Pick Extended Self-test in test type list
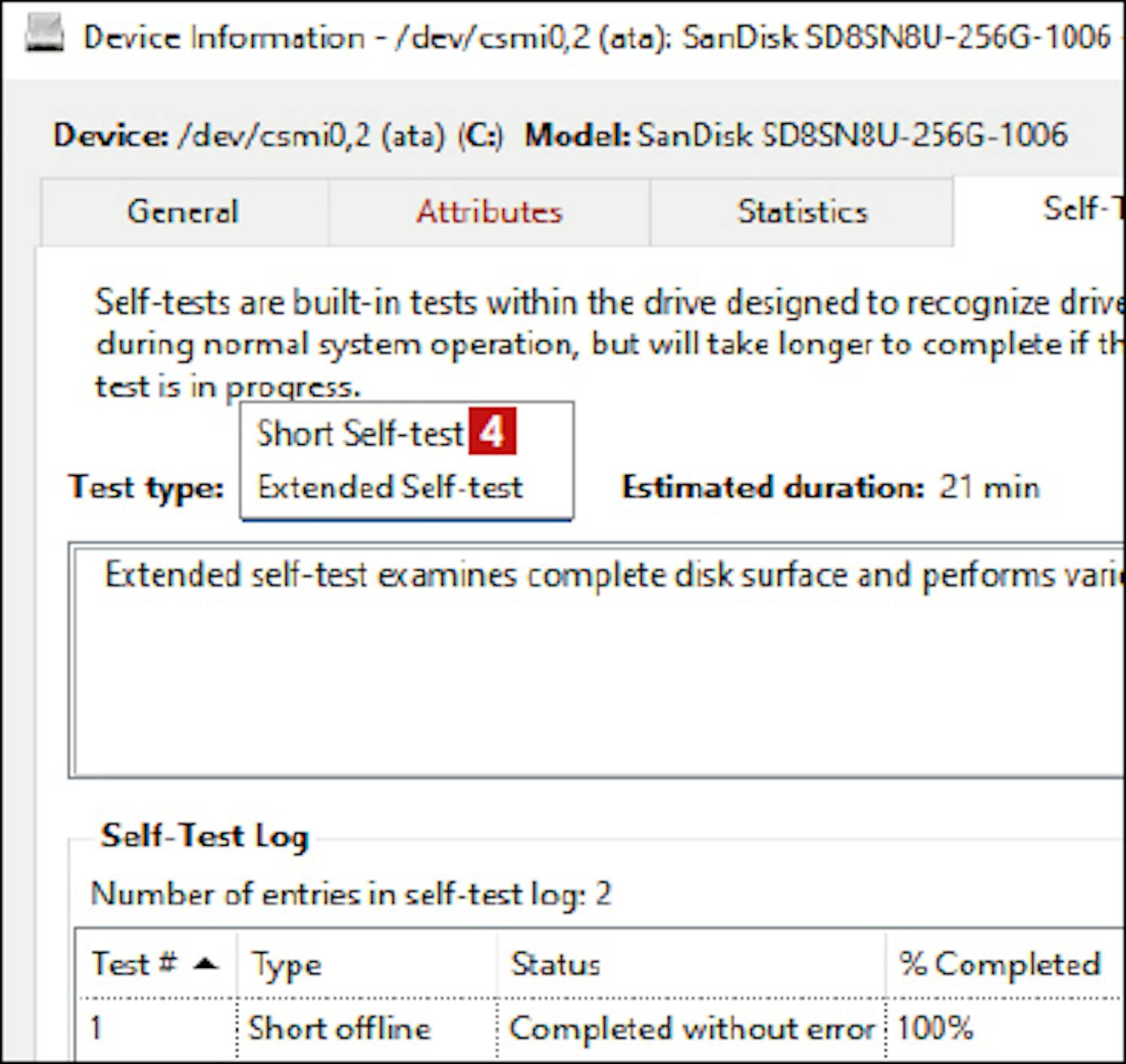 [x=390, y=488]
